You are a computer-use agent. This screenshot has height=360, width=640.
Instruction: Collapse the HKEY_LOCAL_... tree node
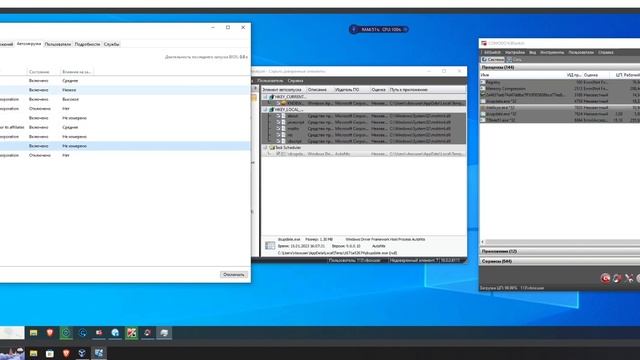(x=265, y=110)
